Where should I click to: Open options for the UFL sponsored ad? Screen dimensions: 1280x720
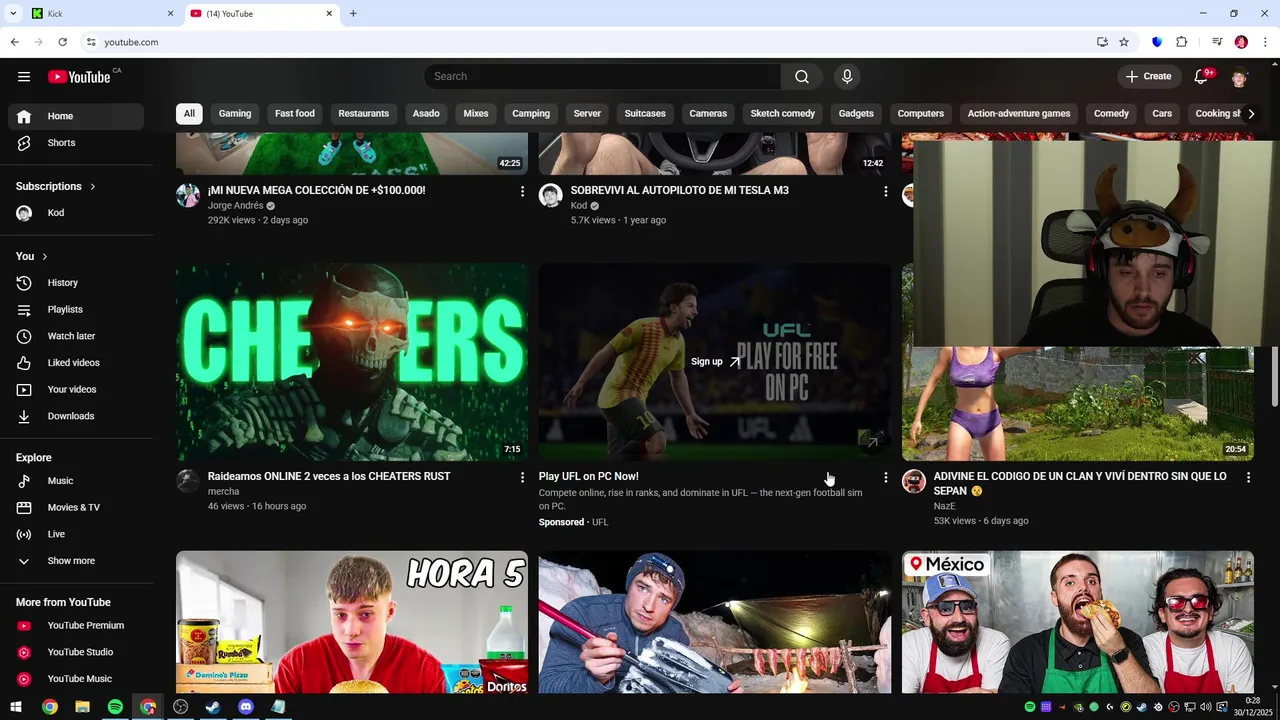pyautogui.click(x=885, y=478)
